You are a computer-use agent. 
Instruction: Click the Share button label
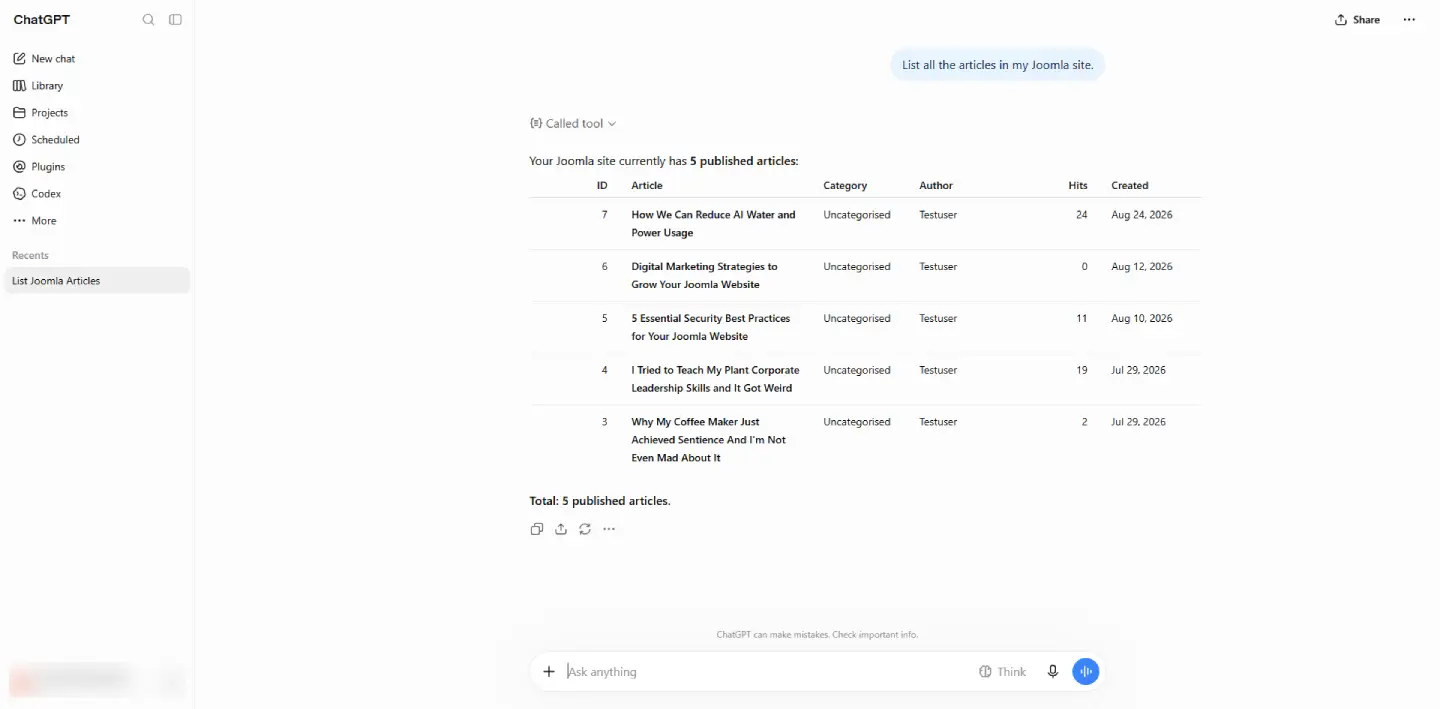point(1366,20)
